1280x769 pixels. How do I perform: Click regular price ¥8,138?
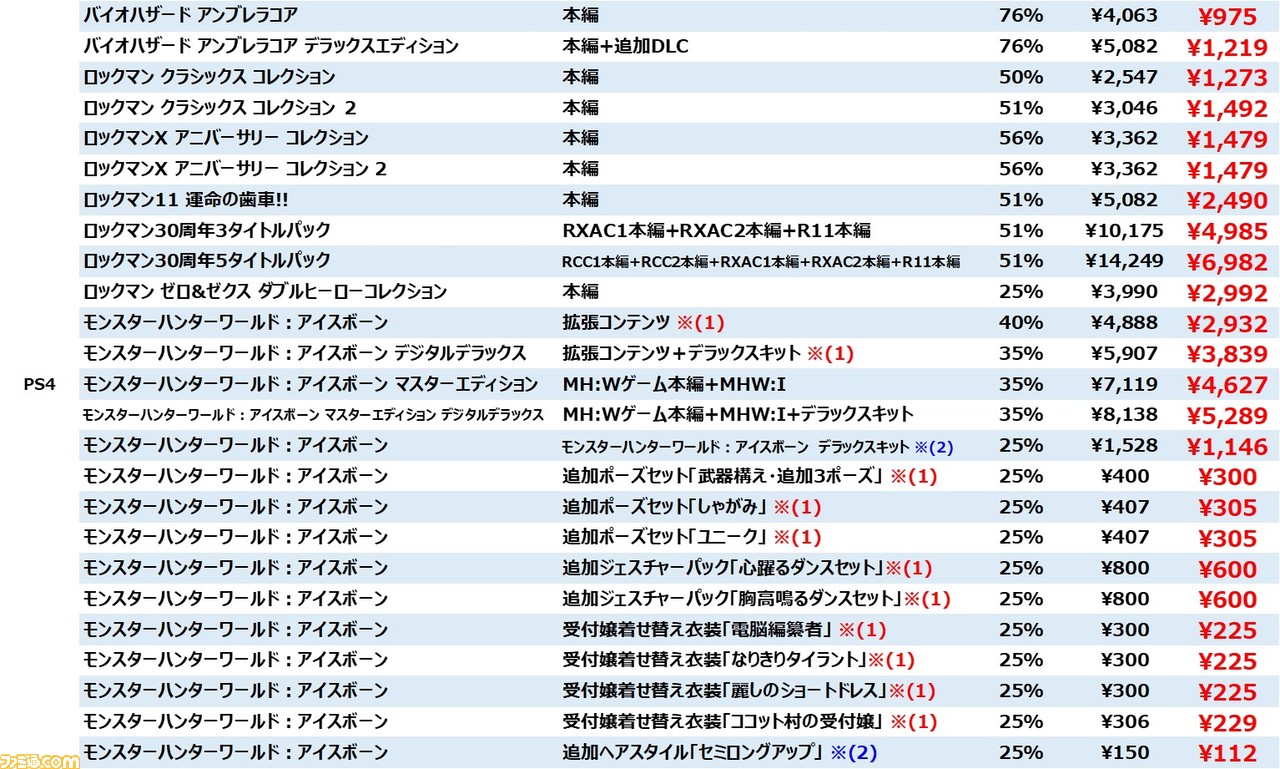click(1124, 415)
